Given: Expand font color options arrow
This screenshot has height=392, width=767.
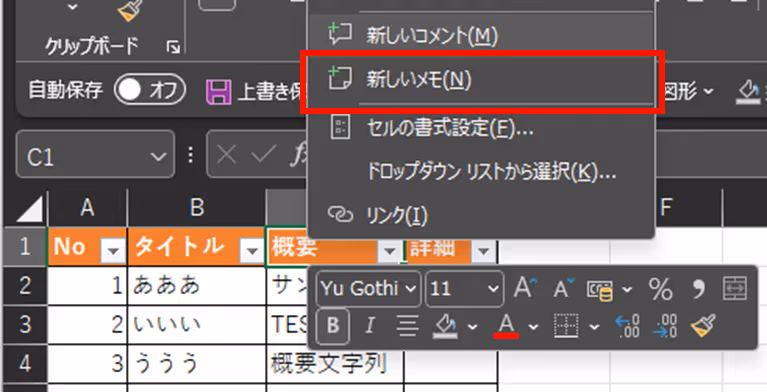Looking at the screenshot, I should tap(534, 326).
